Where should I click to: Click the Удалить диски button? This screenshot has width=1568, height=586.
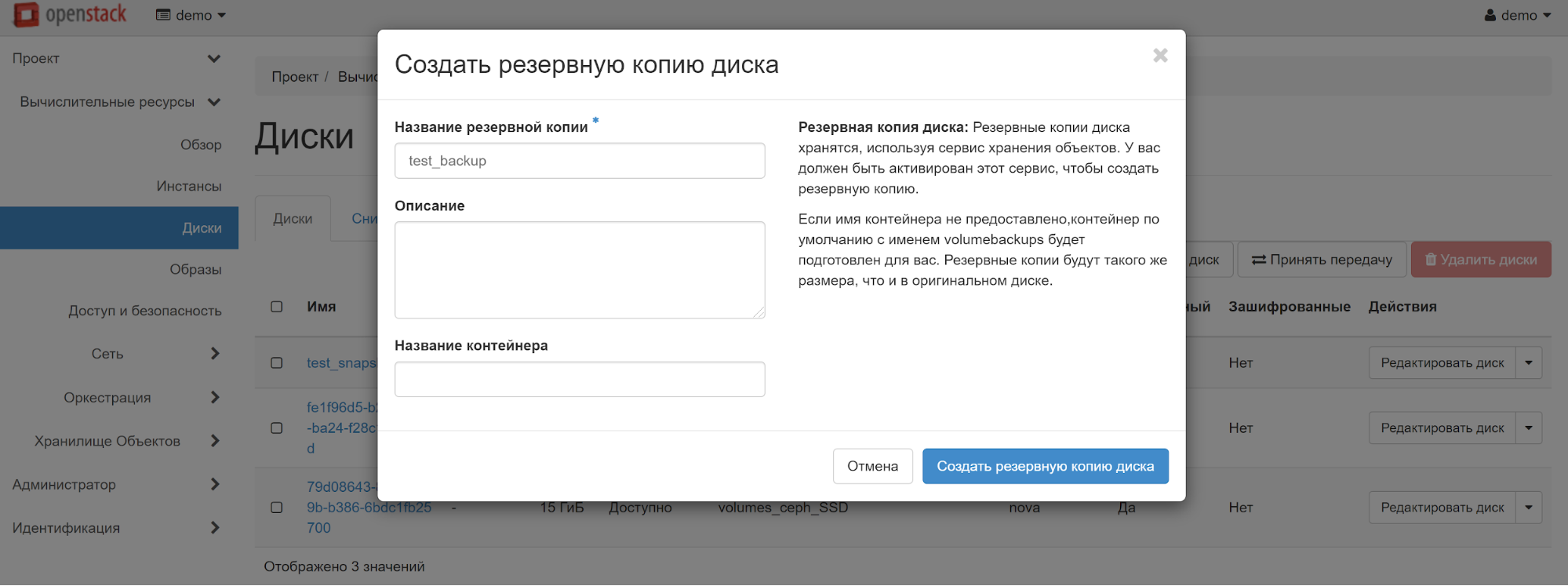coord(1481,260)
